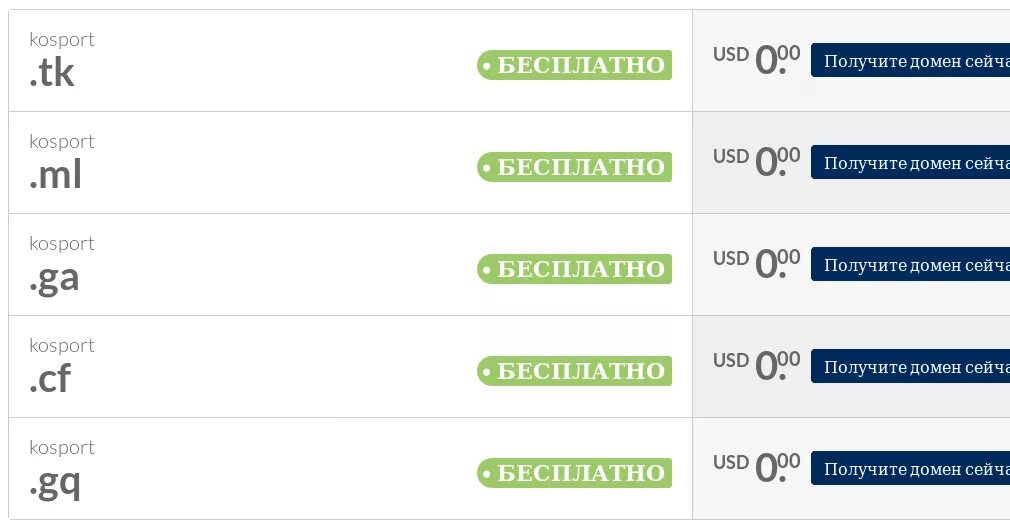Get the kosport.ml domain now

[x=910, y=162]
